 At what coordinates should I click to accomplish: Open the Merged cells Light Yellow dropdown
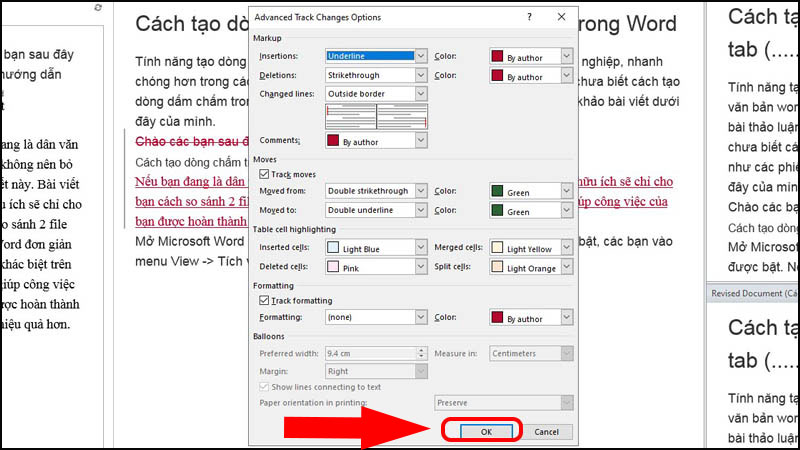pos(531,247)
